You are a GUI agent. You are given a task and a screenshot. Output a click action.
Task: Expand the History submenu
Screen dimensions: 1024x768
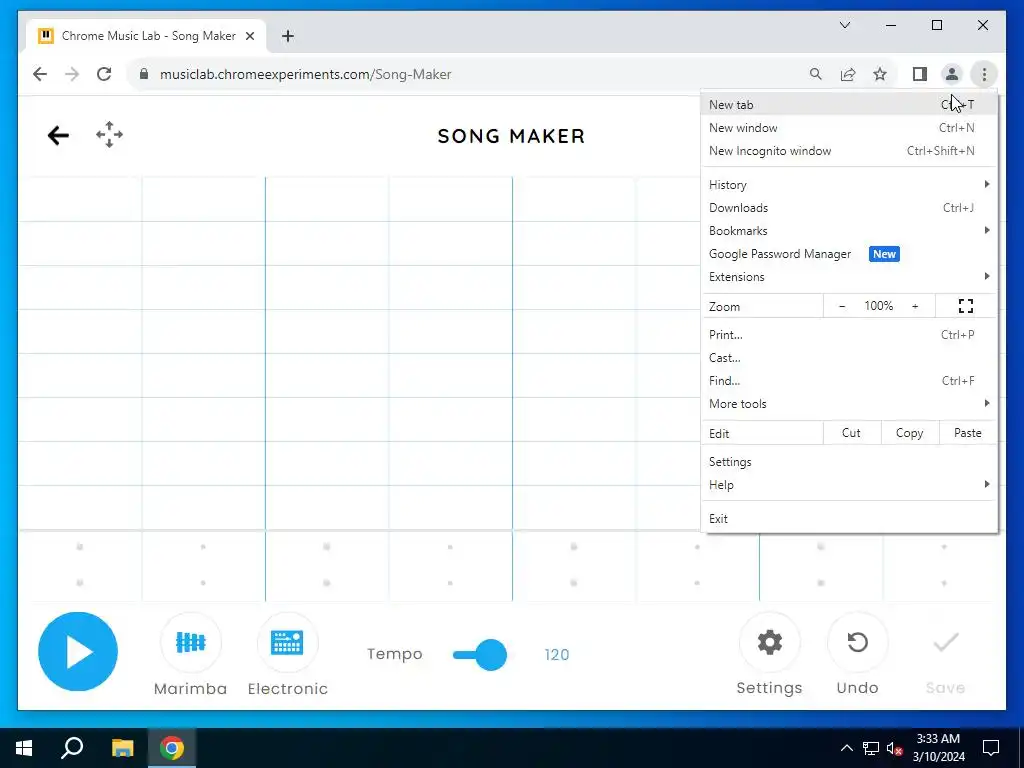(849, 185)
